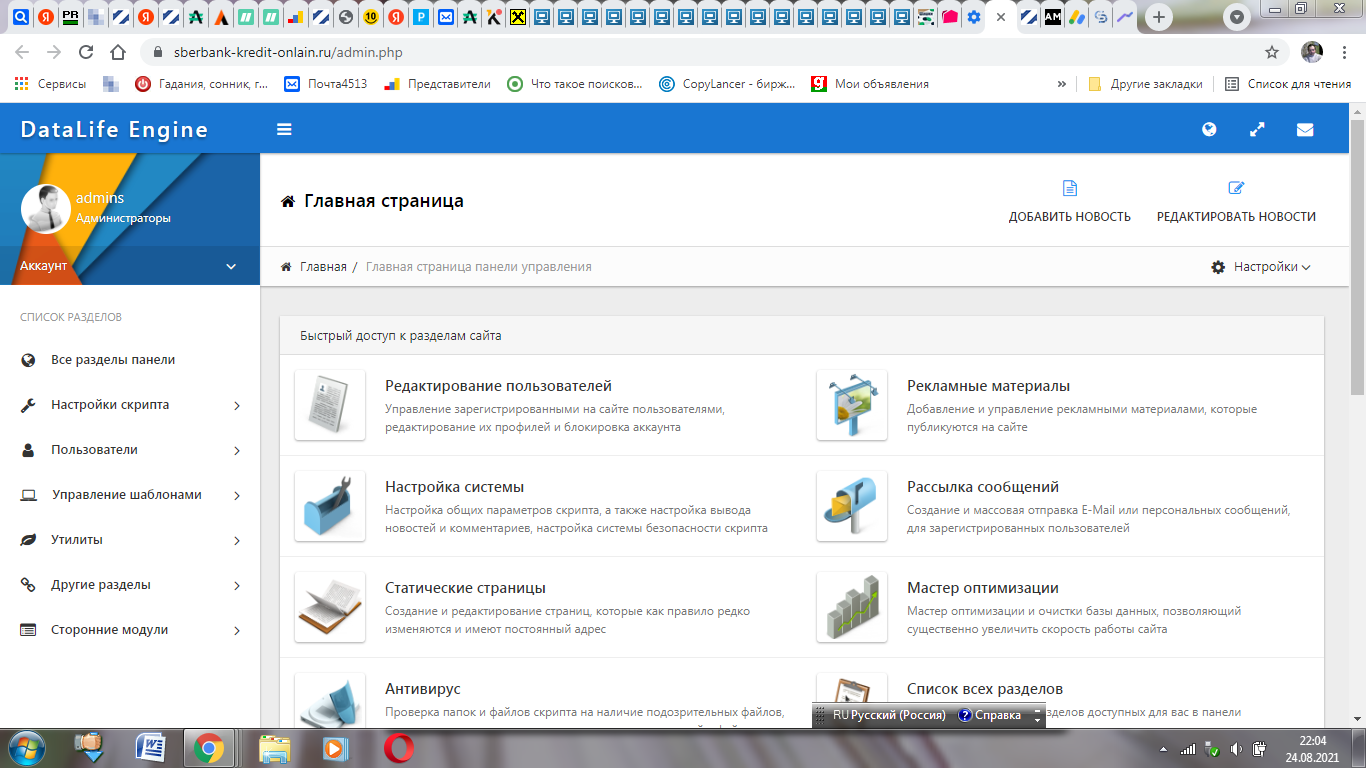Click ДОБАВИТЬ НОВОСТЬ button

point(1069,216)
